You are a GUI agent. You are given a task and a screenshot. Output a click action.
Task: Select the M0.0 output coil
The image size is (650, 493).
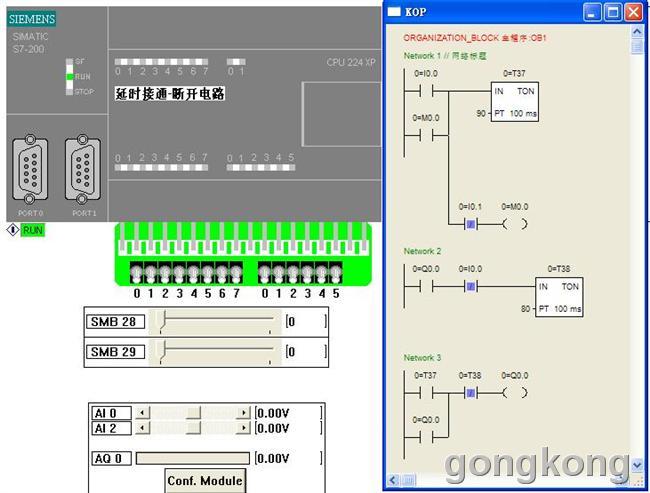click(x=515, y=224)
